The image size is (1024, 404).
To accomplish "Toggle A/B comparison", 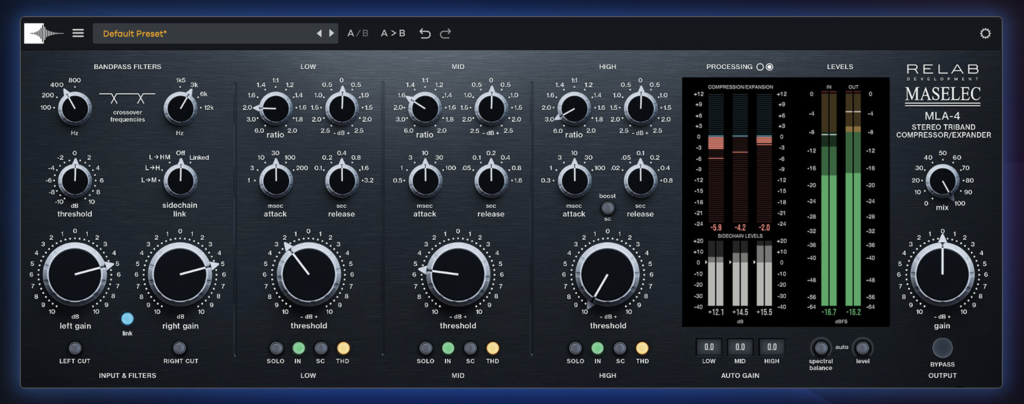I will click(x=357, y=33).
